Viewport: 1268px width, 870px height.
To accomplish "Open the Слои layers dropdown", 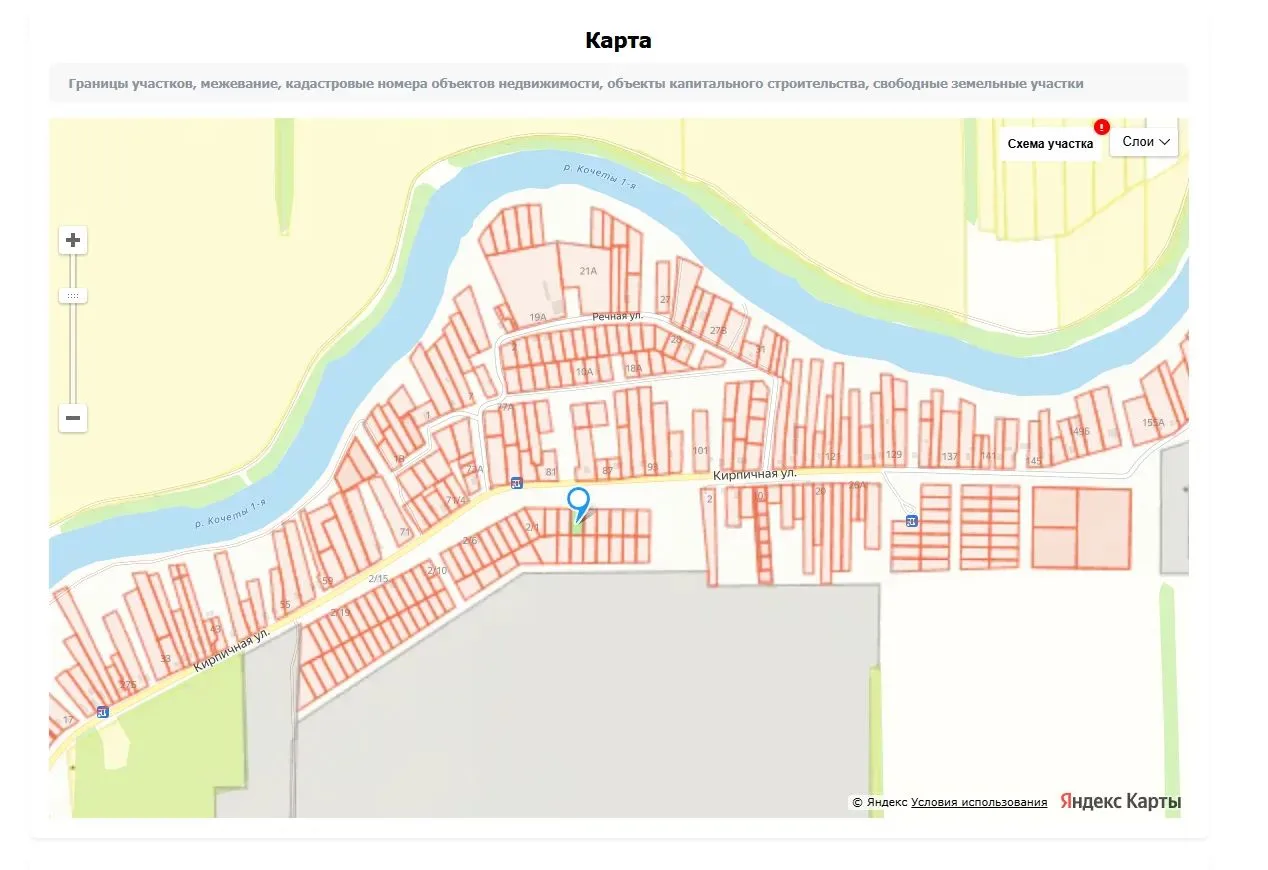I will [x=1145, y=142].
